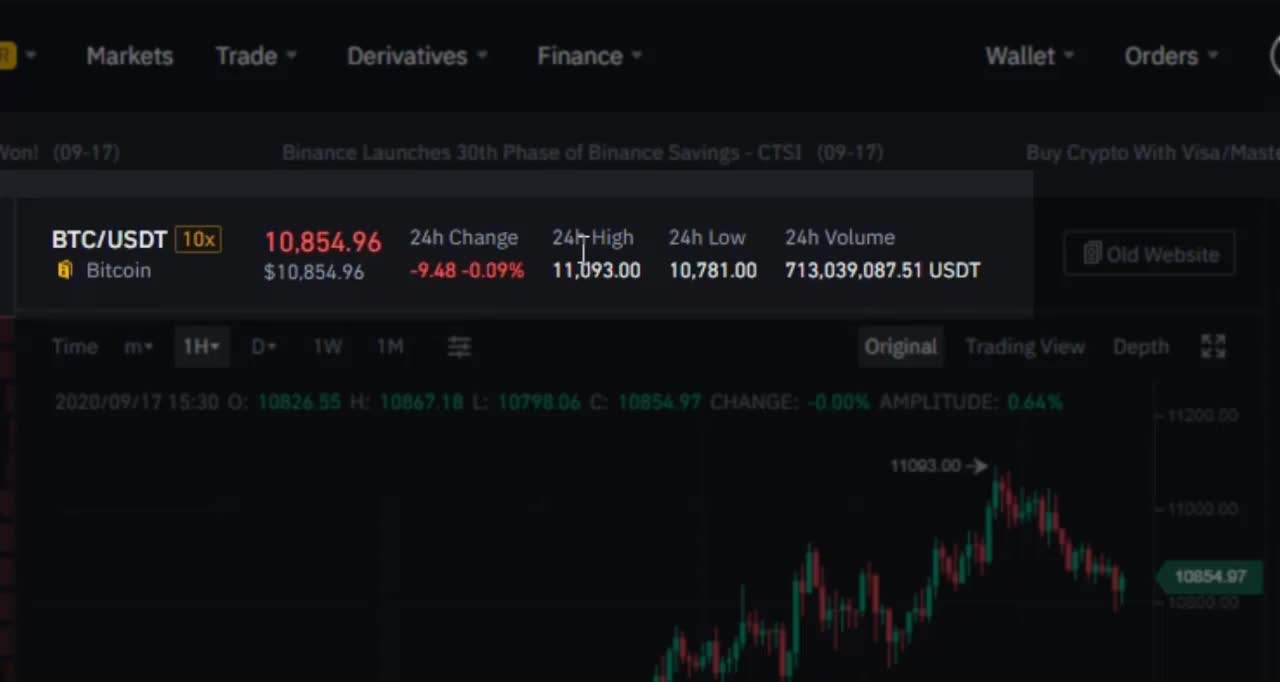1280x682 pixels.
Task: Click the fullscreen expand chart icon
Action: [1212, 347]
